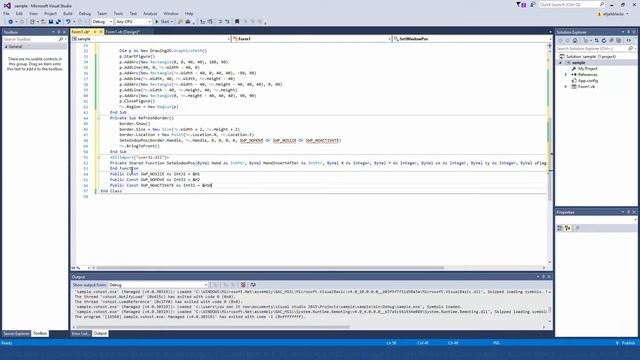The height and width of the screenshot is (360, 640).
Task: Open the Debug configuration dropdown
Action: click(111, 22)
